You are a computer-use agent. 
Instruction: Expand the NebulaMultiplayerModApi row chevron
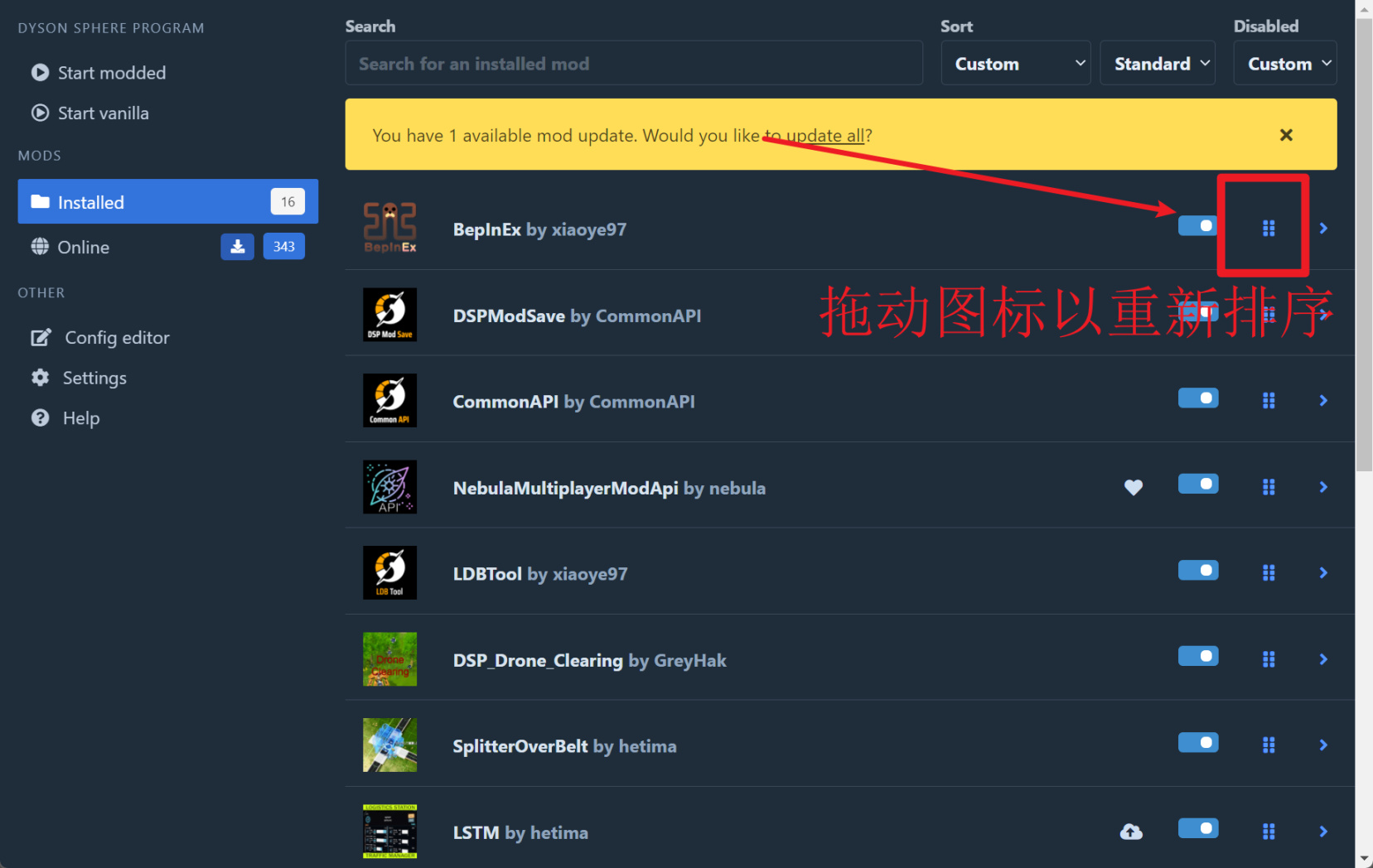(x=1323, y=487)
